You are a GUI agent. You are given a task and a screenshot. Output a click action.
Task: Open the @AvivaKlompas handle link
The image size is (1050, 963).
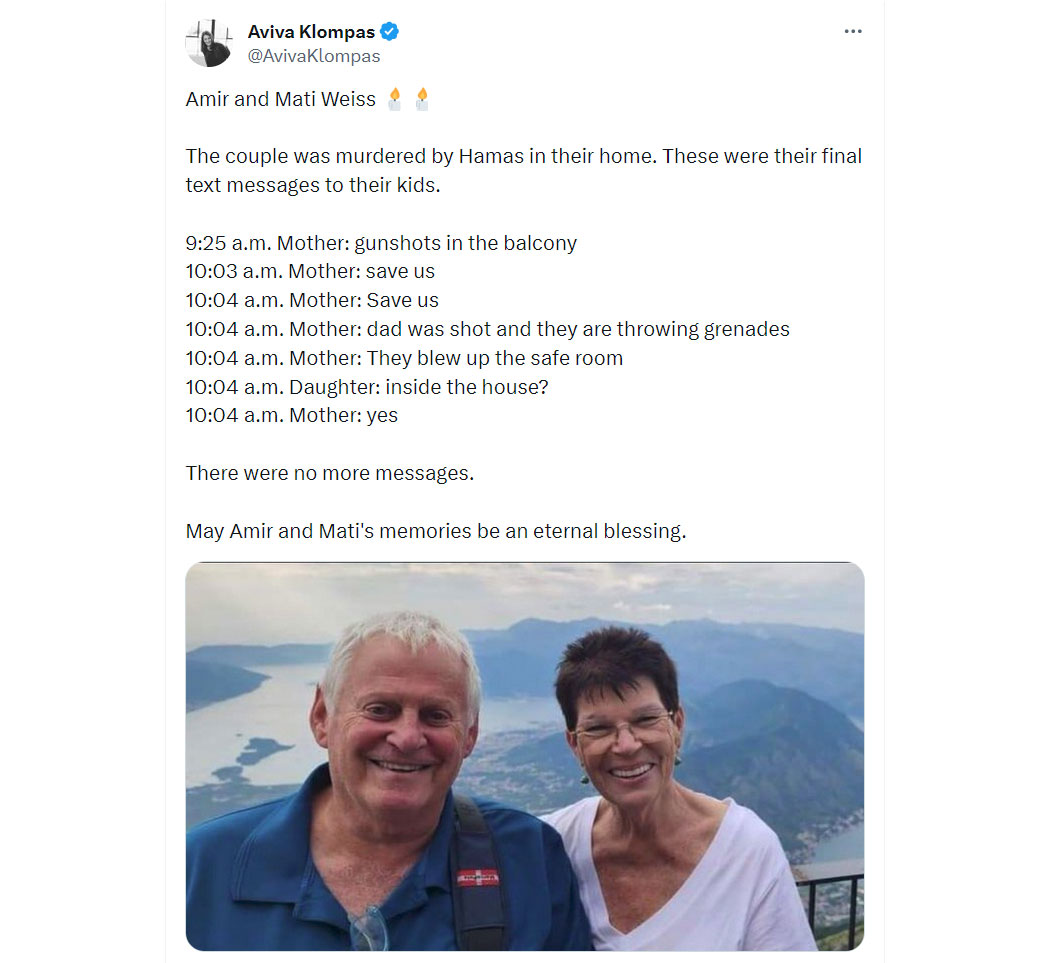313,56
